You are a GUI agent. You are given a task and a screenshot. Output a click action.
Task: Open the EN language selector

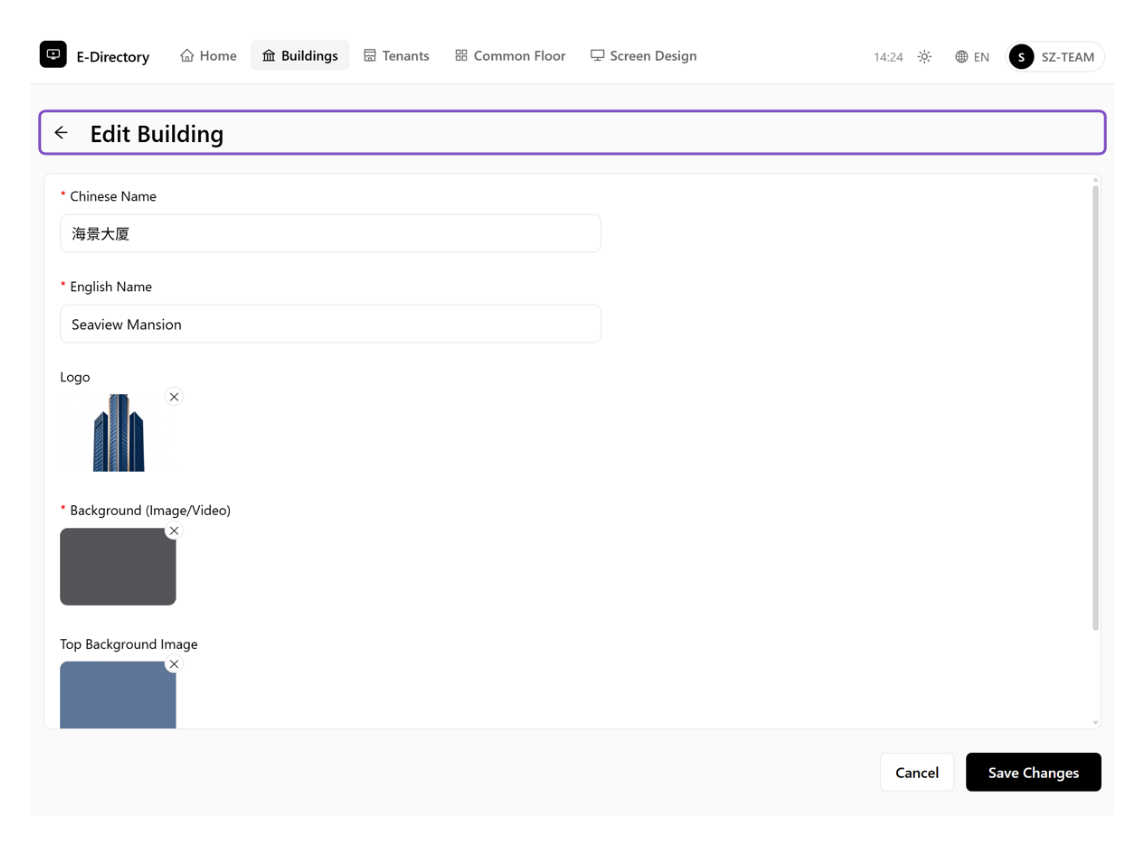pos(972,57)
